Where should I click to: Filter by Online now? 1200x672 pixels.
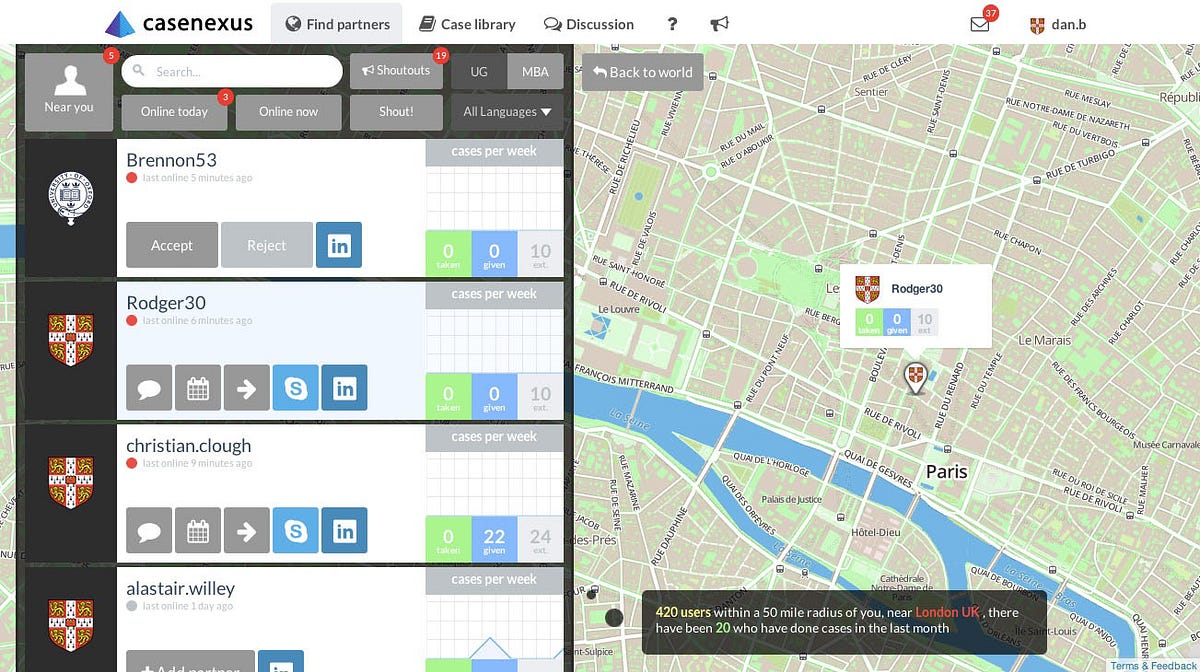pos(288,112)
